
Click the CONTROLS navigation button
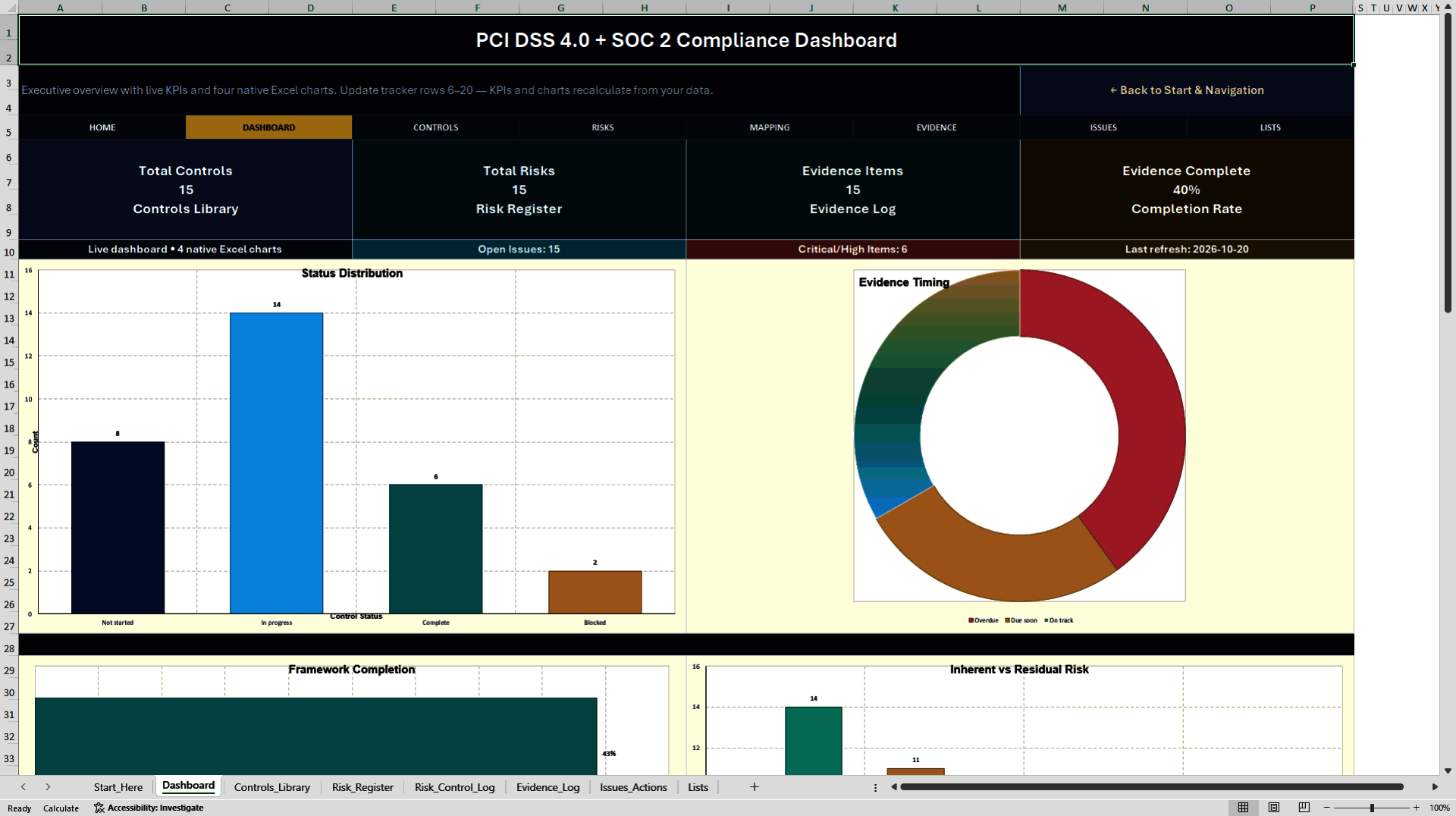[435, 127]
